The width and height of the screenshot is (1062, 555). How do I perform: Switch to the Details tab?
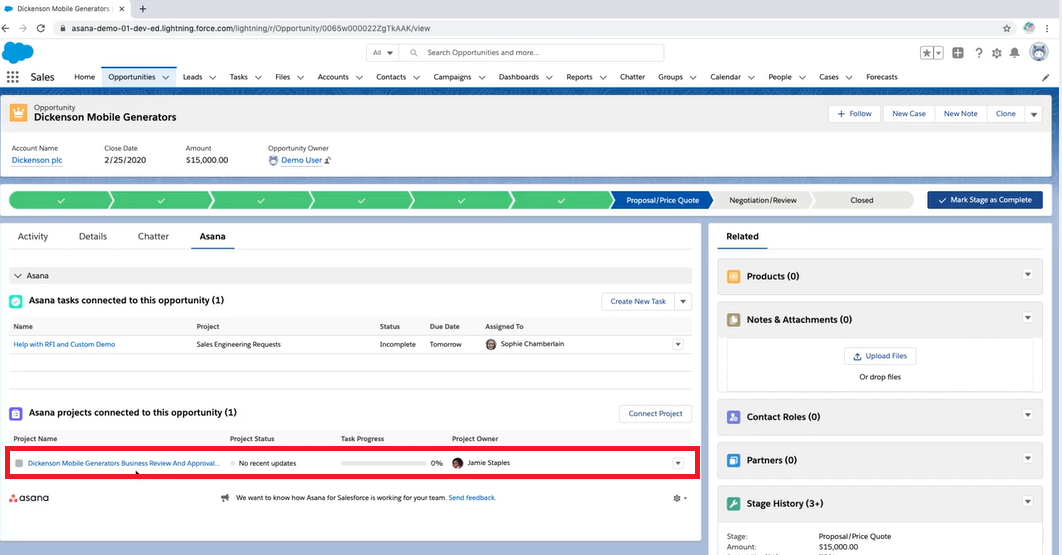93,237
